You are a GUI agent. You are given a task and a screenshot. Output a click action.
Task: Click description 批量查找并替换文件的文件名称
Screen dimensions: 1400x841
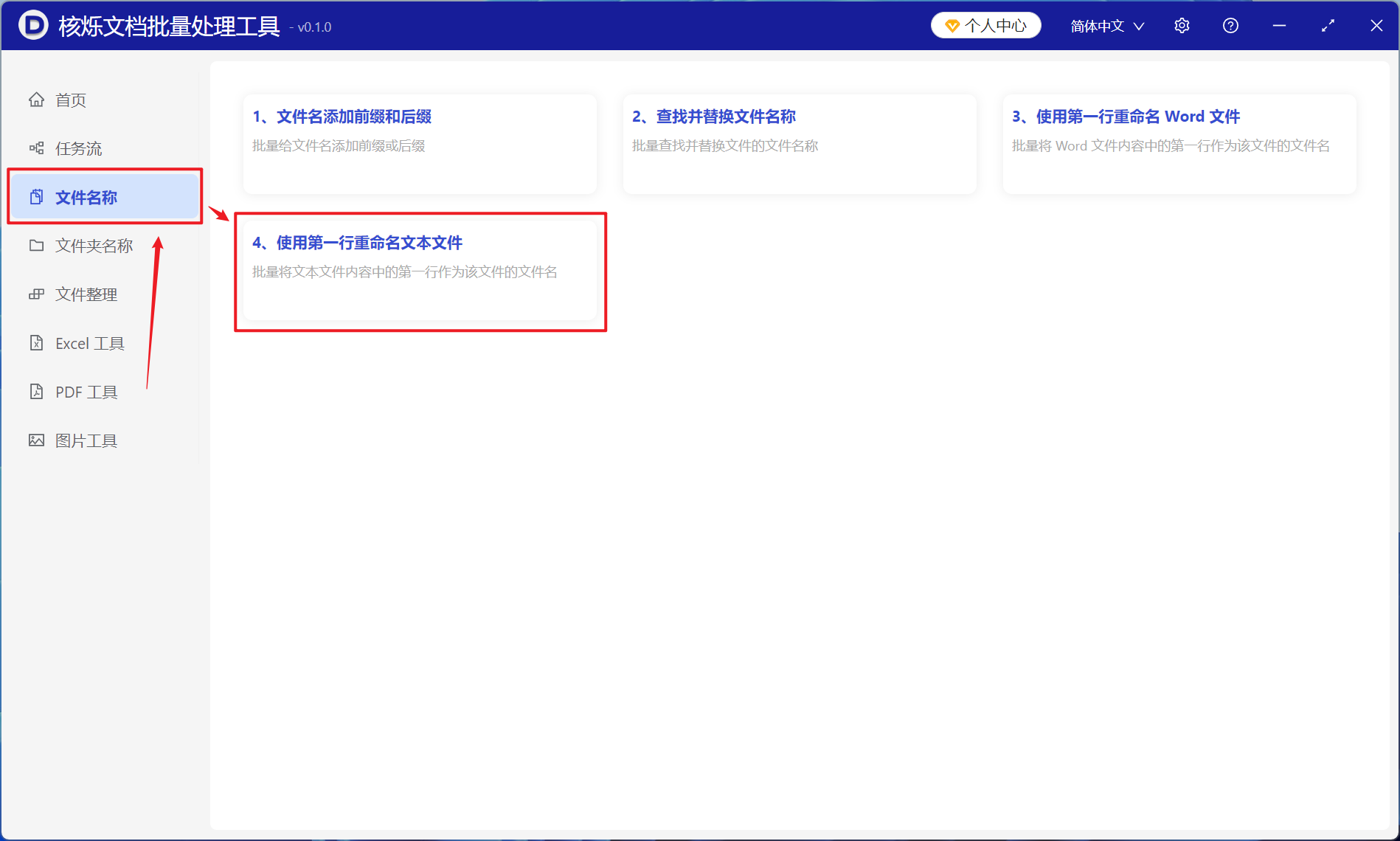point(725,146)
